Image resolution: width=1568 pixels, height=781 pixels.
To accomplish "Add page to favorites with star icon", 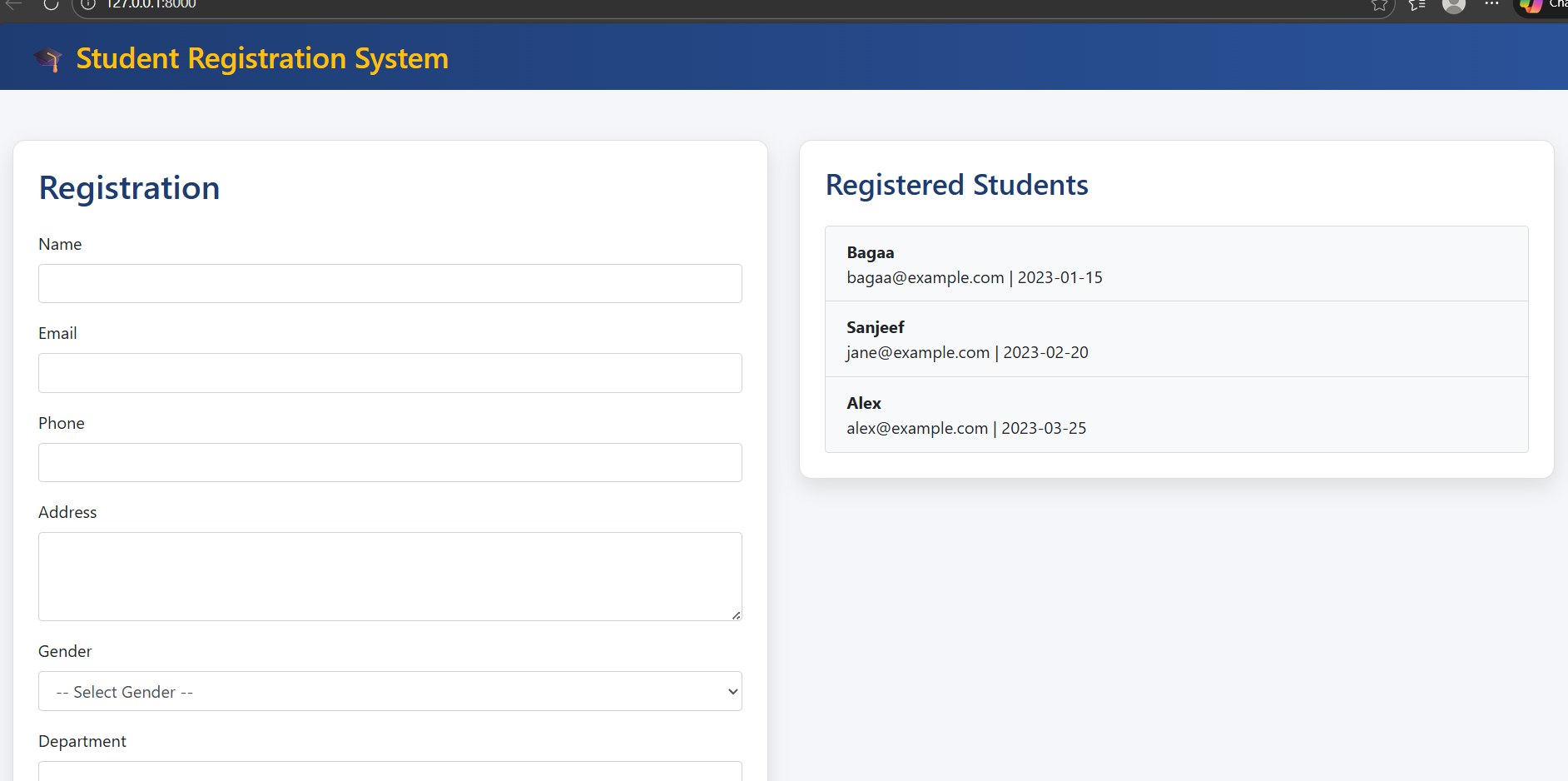I will coord(1379,5).
